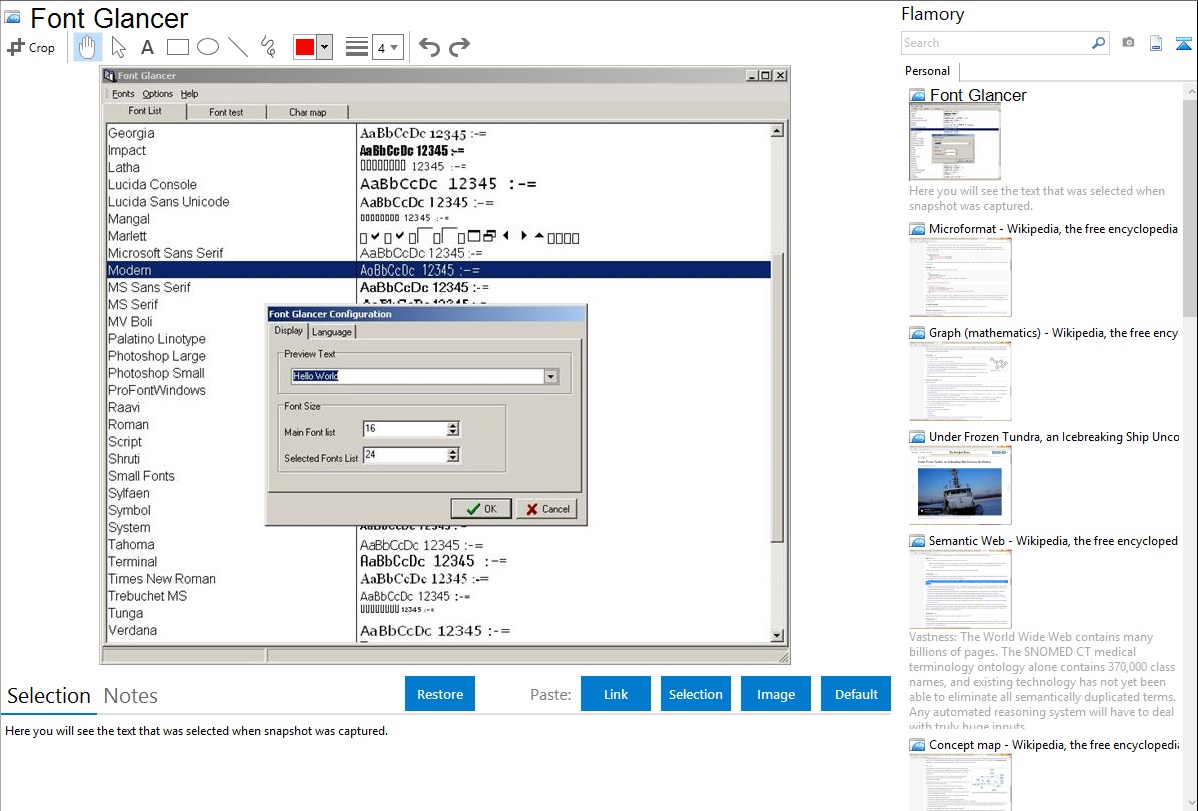
Task: Click the document icon beside the camera
Action: pyautogui.click(x=1156, y=43)
